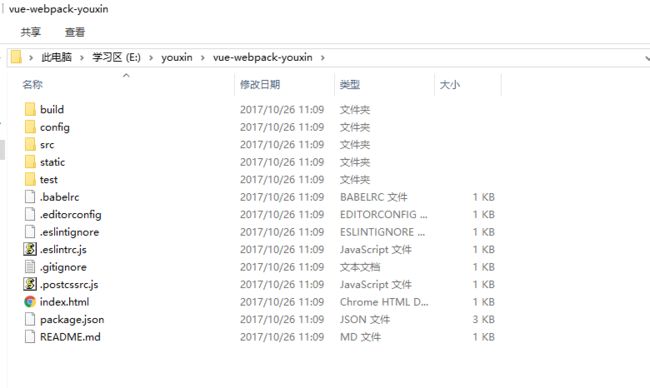Screen dimensions: 650x388
Task: Click vue-webpack-youxin breadcrumb segment
Action: [263, 57]
